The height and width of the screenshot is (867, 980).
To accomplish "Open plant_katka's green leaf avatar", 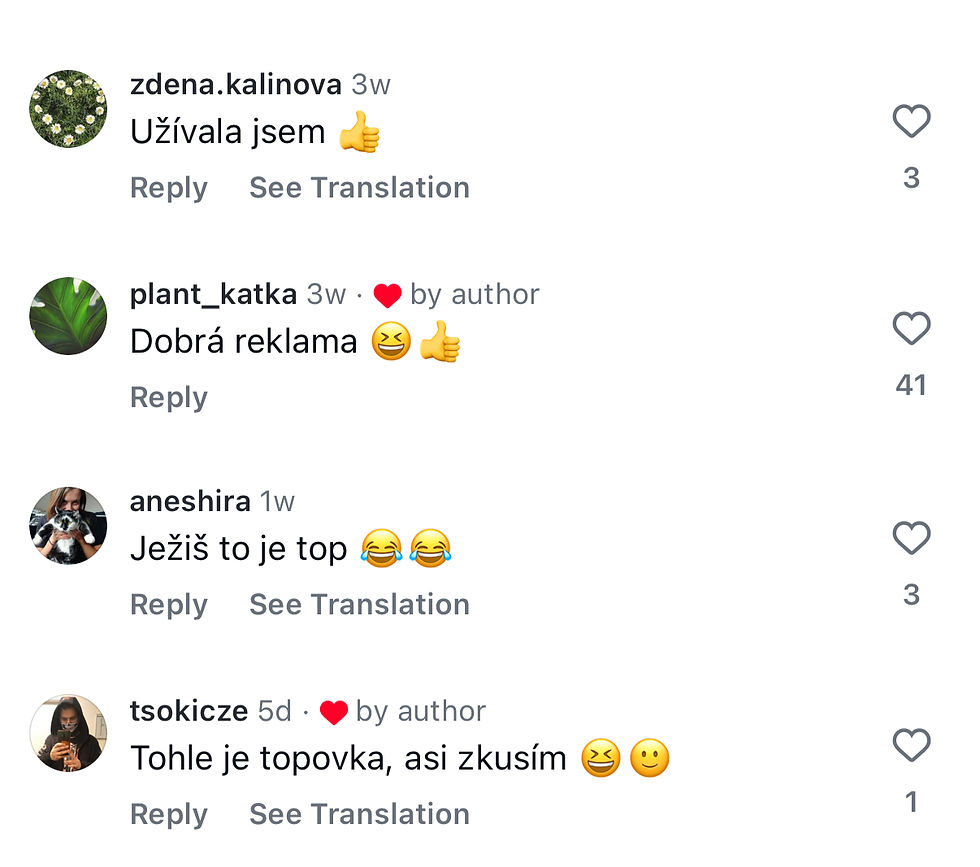I will coord(68,316).
